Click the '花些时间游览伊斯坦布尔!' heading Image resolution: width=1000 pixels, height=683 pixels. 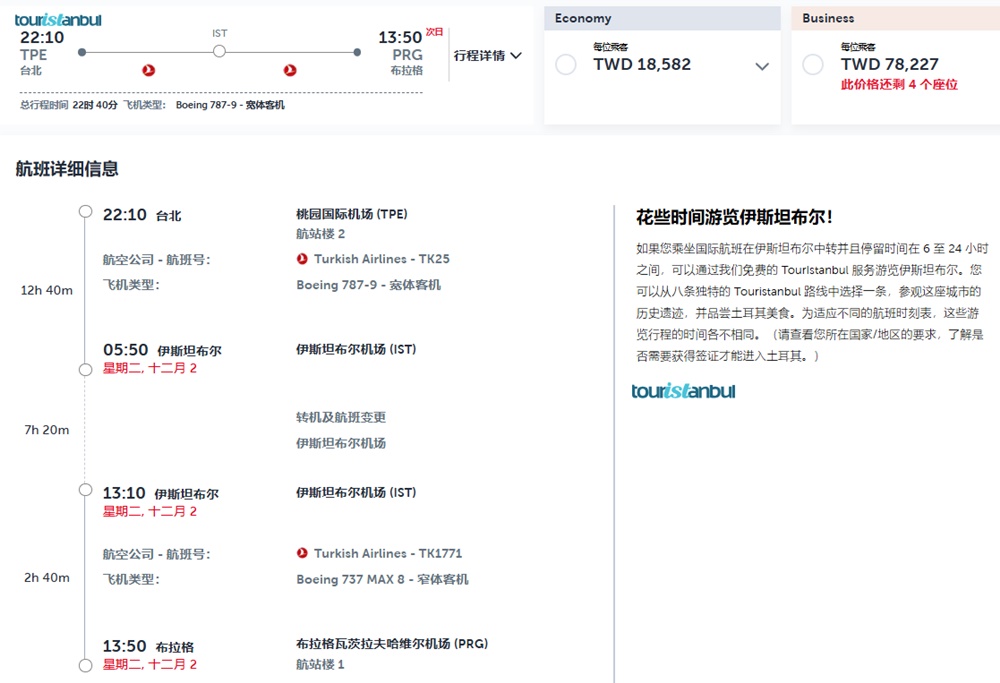pos(734,217)
